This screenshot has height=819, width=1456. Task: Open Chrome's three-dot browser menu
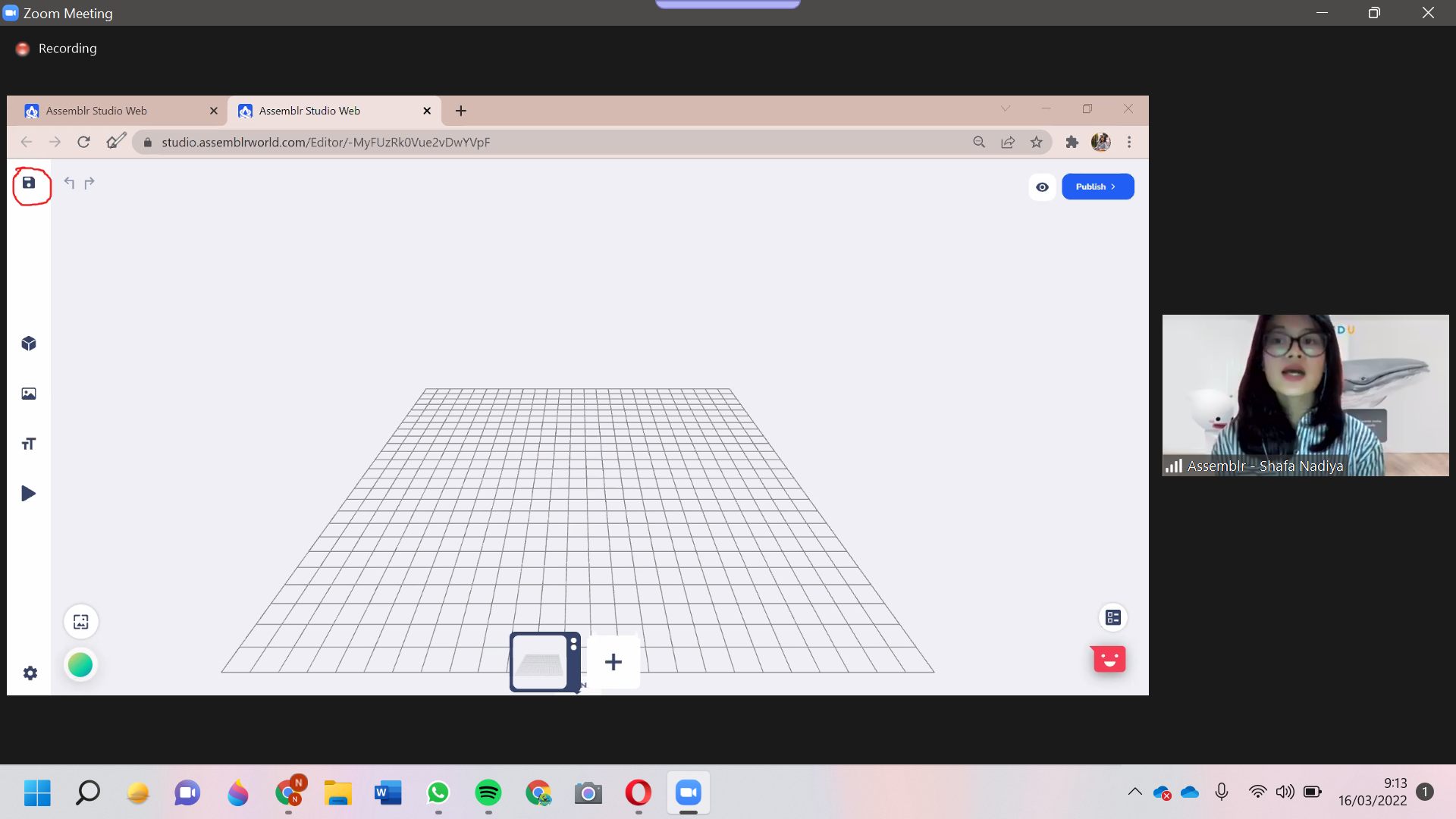(x=1129, y=142)
